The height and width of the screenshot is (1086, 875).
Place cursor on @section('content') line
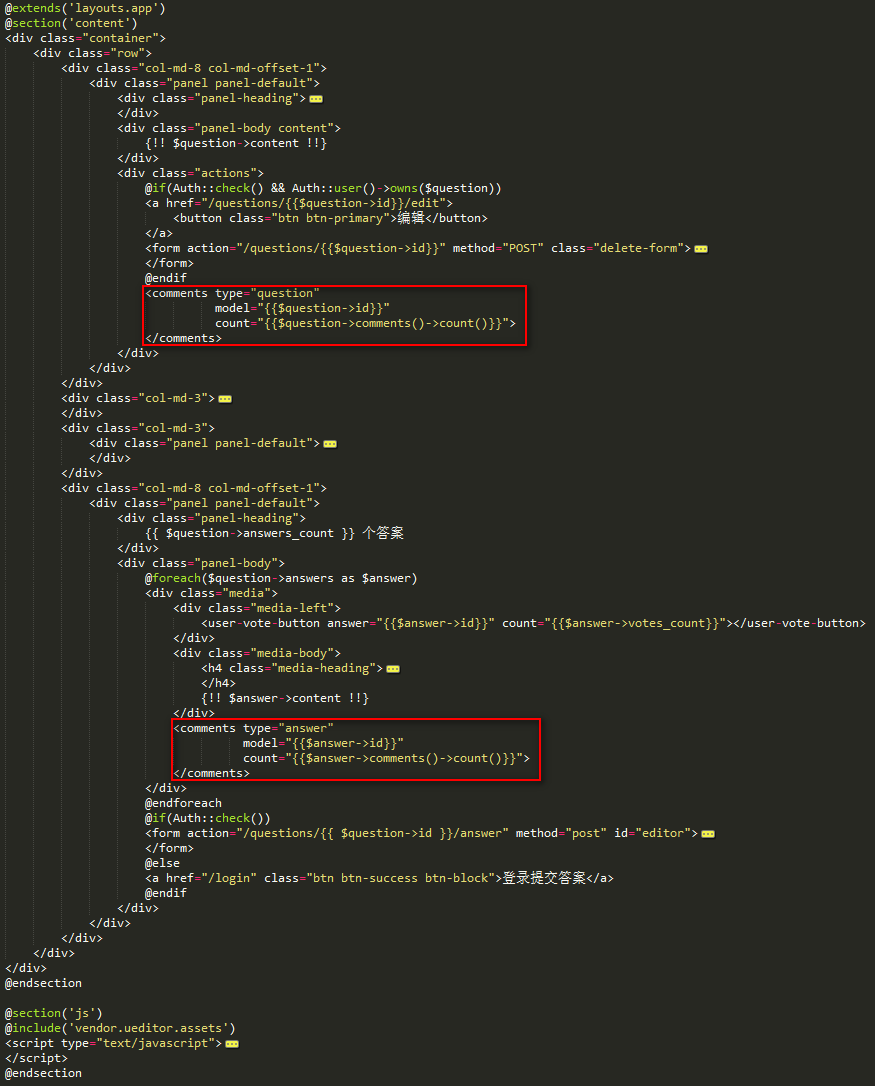point(71,24)
